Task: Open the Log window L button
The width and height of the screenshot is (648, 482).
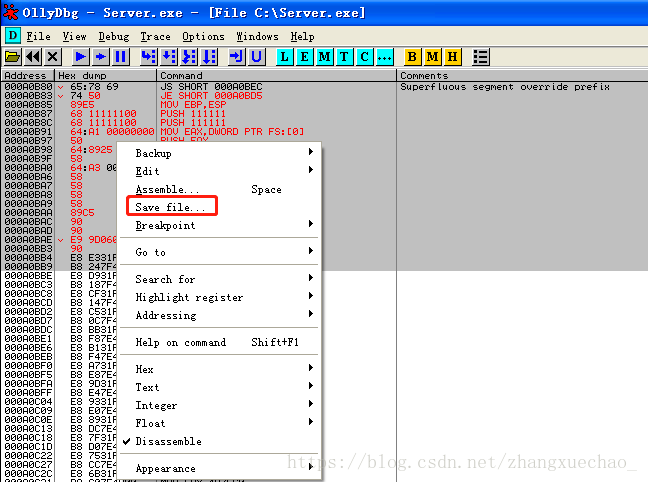Action: pyautogui.click(x=285, y=57)
